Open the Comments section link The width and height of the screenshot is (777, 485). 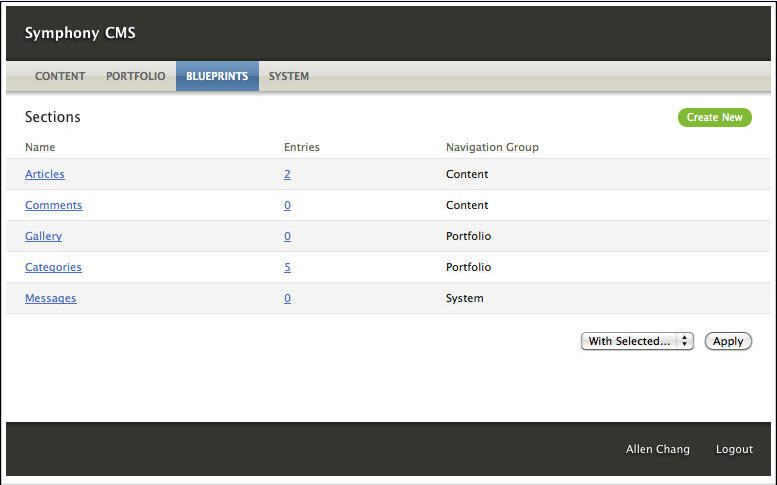(x=54, y=205)
